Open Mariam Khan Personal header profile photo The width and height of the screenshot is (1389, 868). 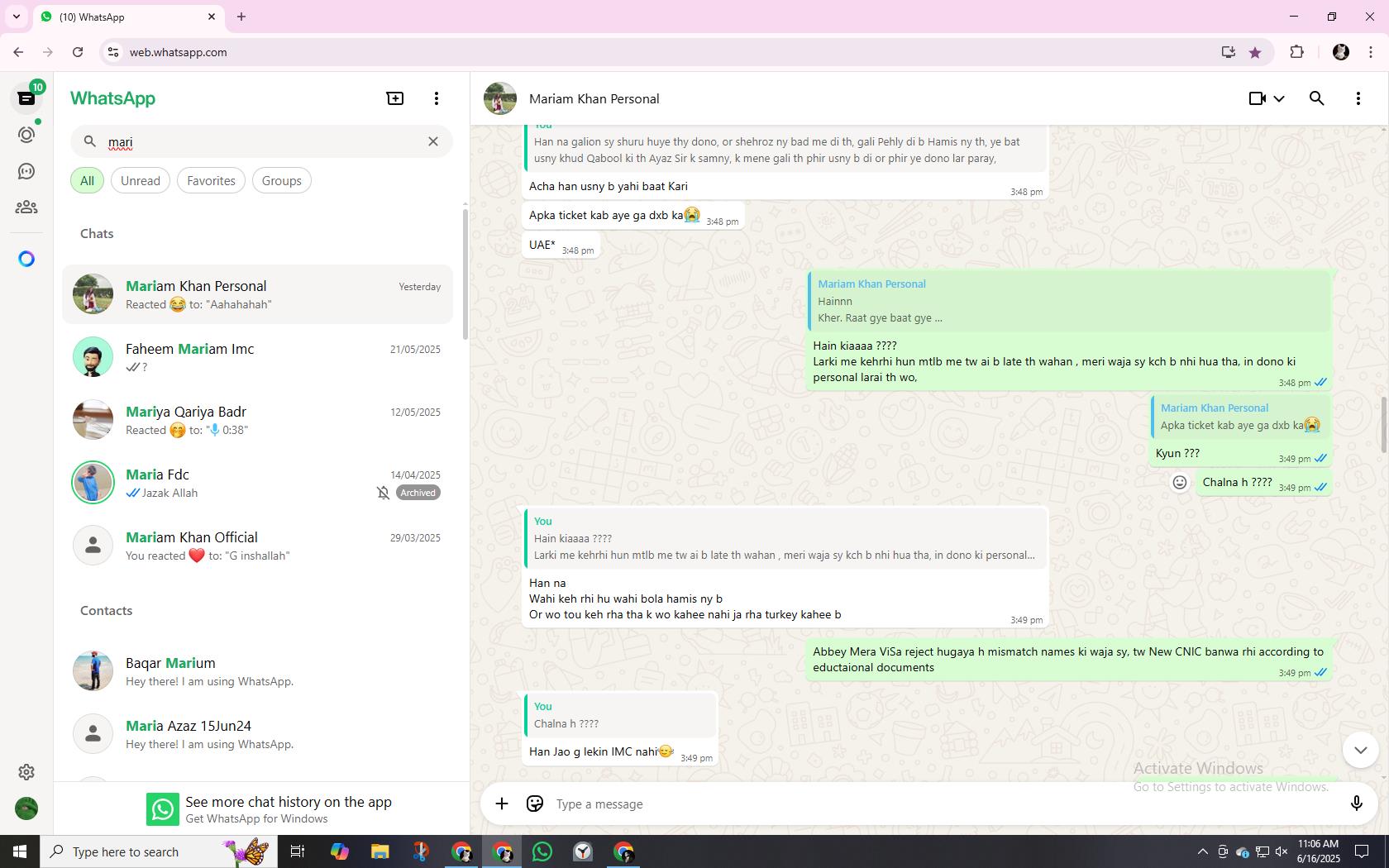pyautogui.click(x=500, y=98)
